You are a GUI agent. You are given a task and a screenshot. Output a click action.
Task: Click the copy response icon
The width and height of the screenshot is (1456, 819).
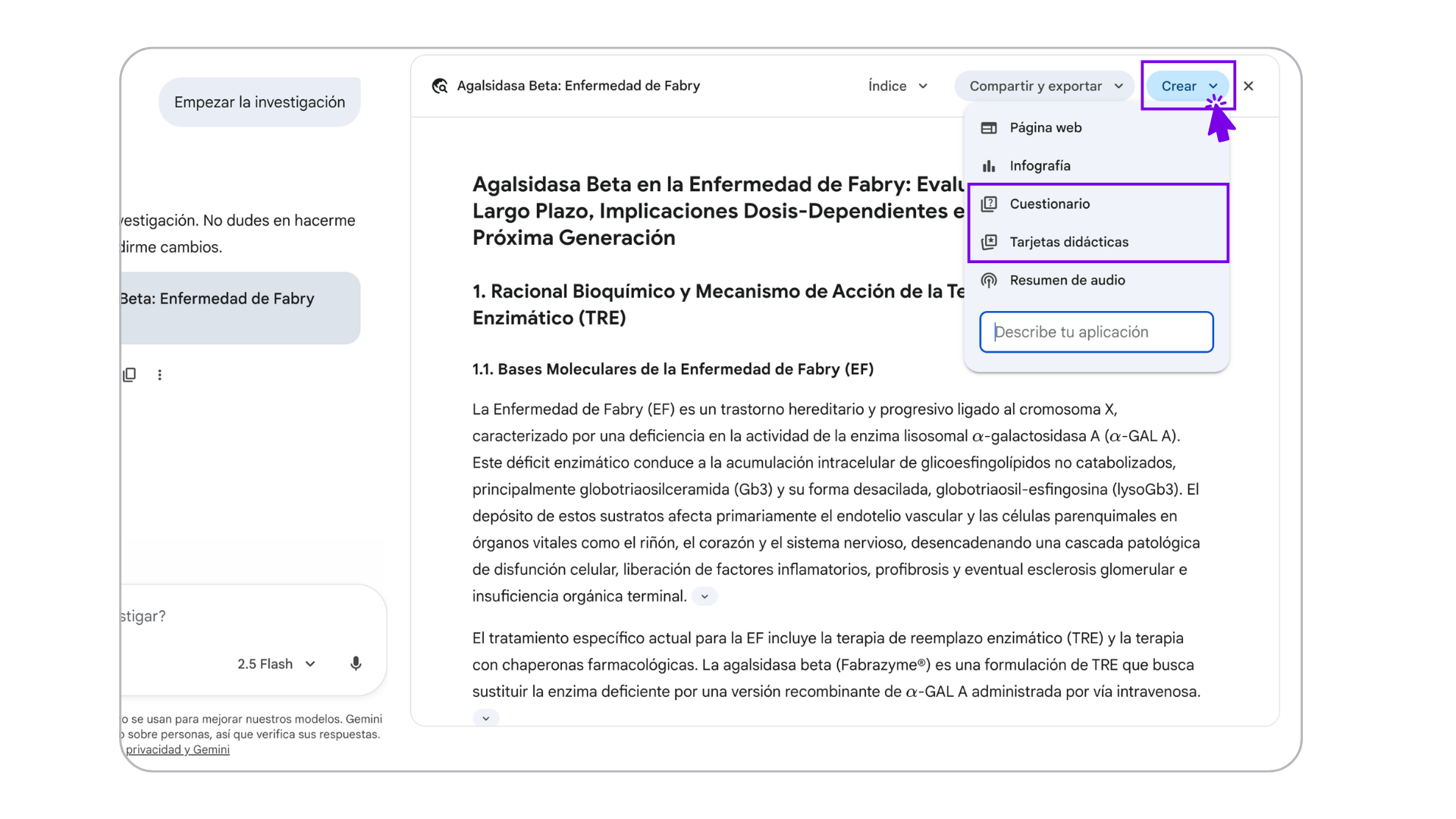point(130,375)
